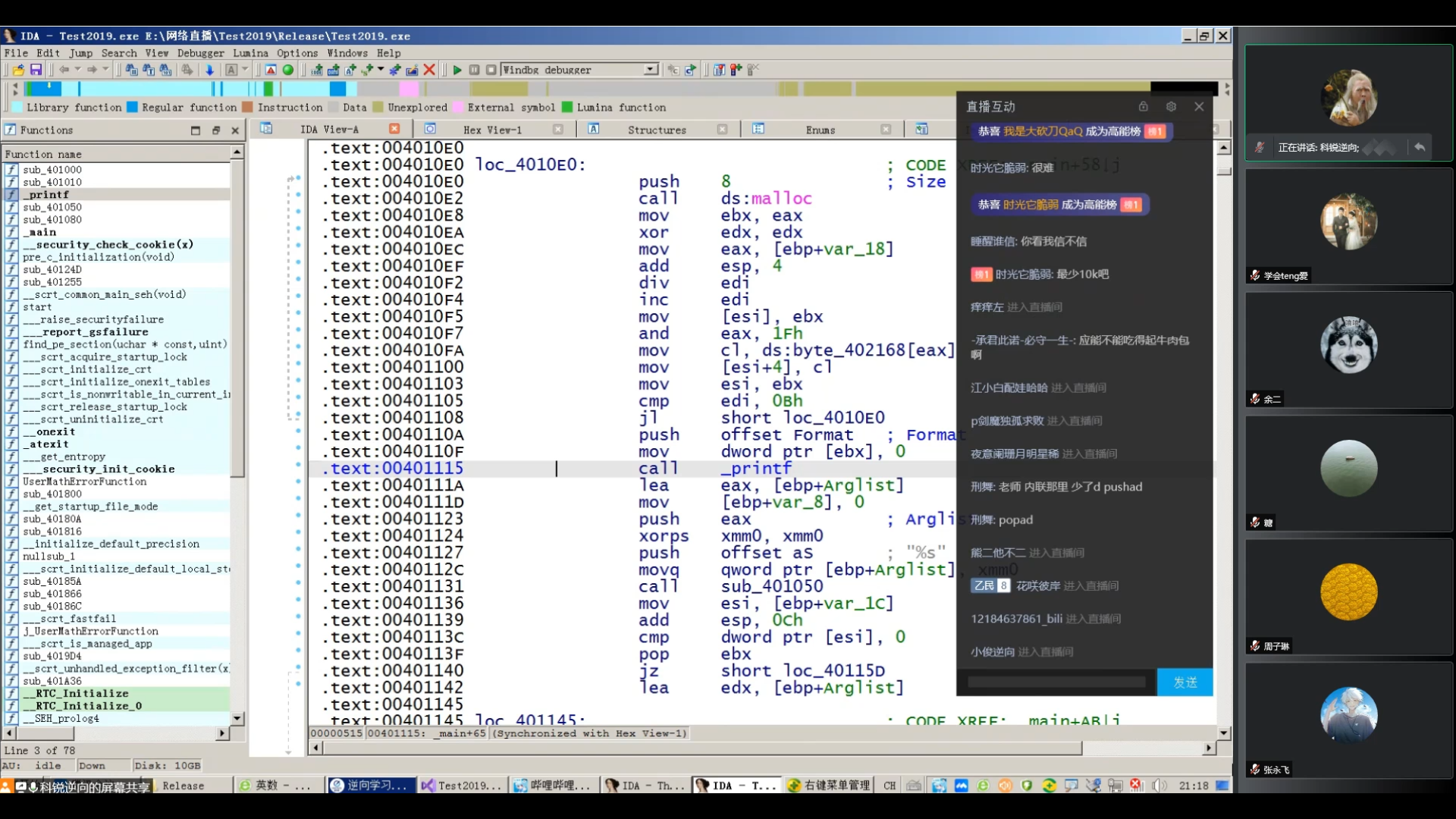Open the Search menu
Image resolution: width=1456 pixels, height=819 pixels.
coord(119,53)
